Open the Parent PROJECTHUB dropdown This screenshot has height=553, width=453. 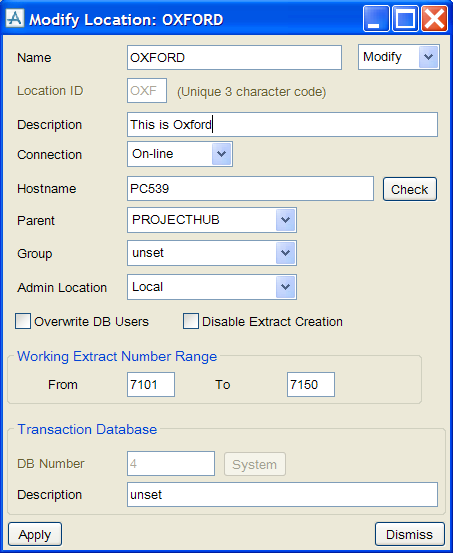tap(212, 220)
